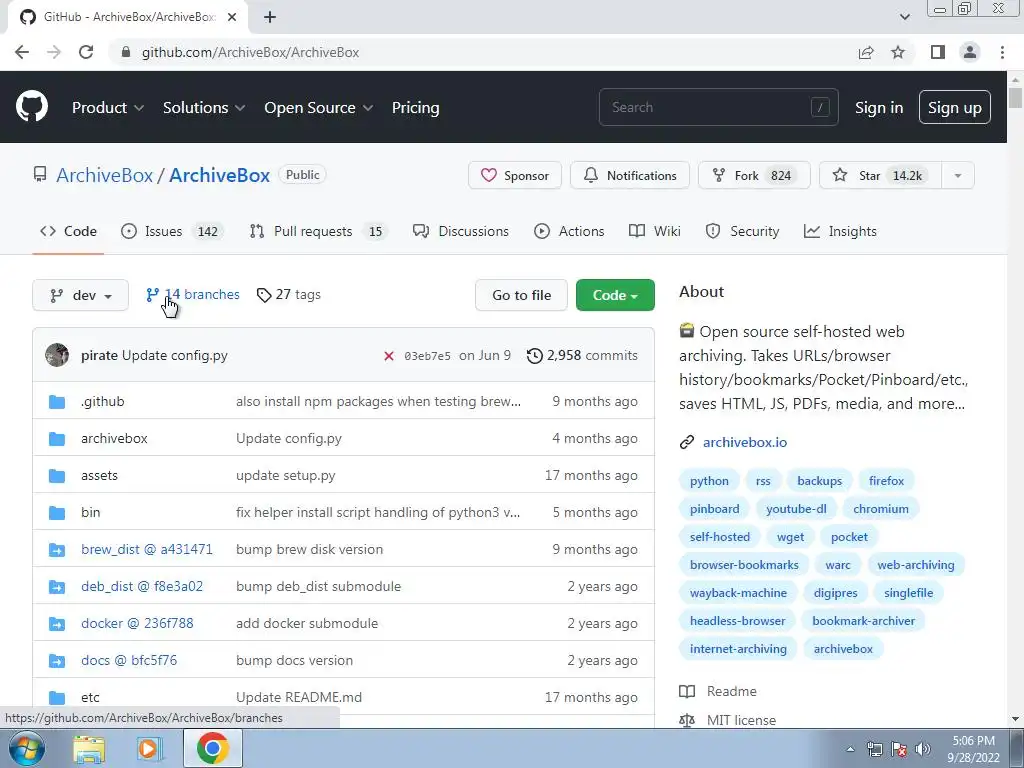The image size is (1024, 768).
Task: Expand the Solutions menu
Action: tap(204, 108)
